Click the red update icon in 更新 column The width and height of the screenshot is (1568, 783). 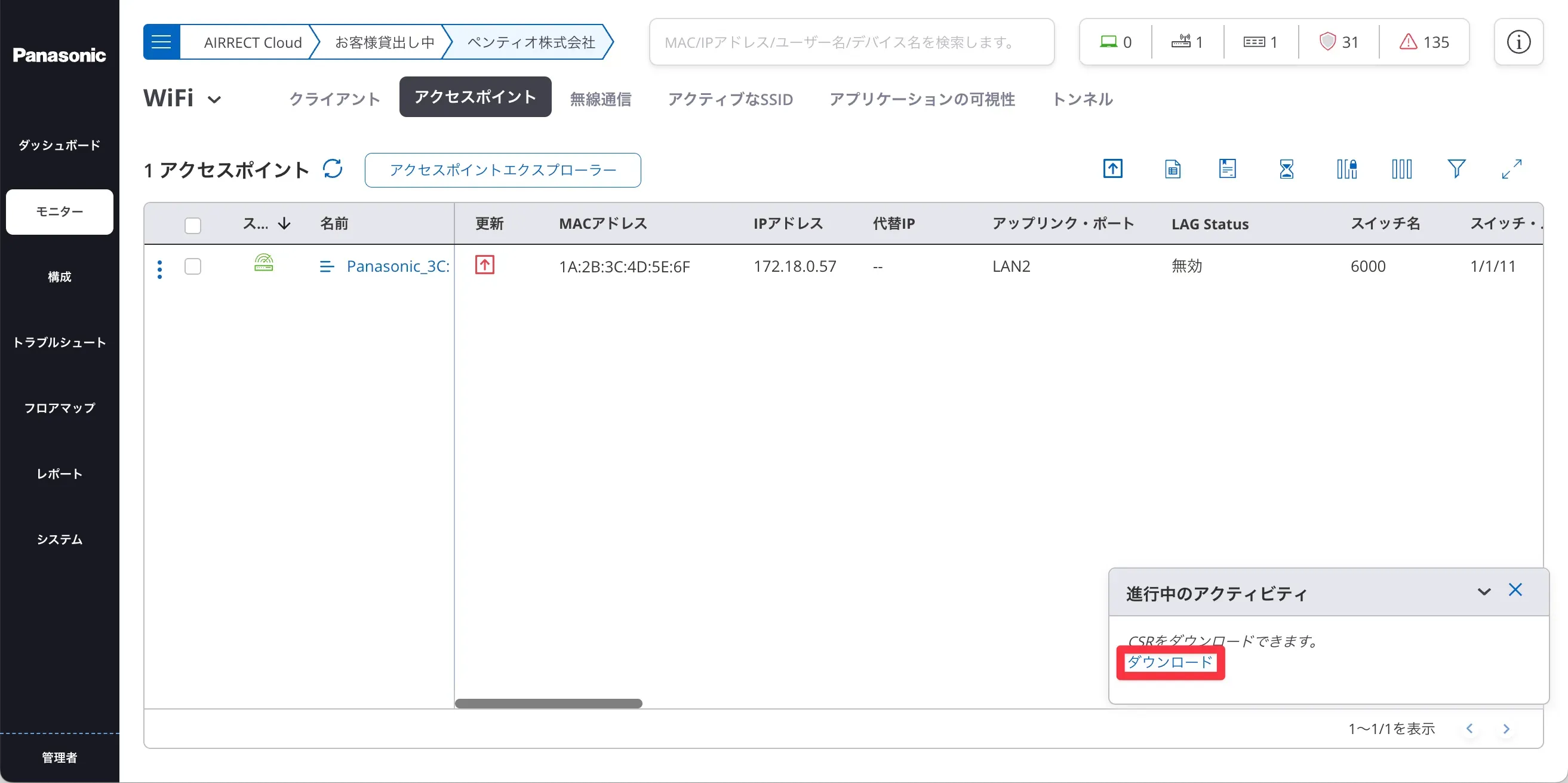484,265
